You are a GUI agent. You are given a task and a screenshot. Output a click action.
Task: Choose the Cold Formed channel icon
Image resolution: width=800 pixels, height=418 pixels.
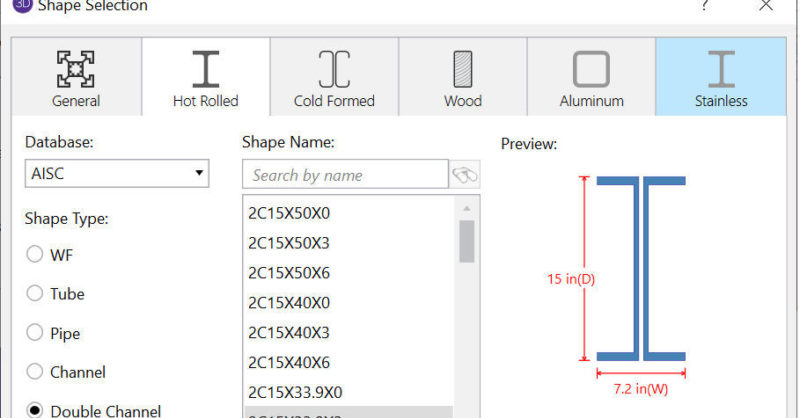(334, 68)
